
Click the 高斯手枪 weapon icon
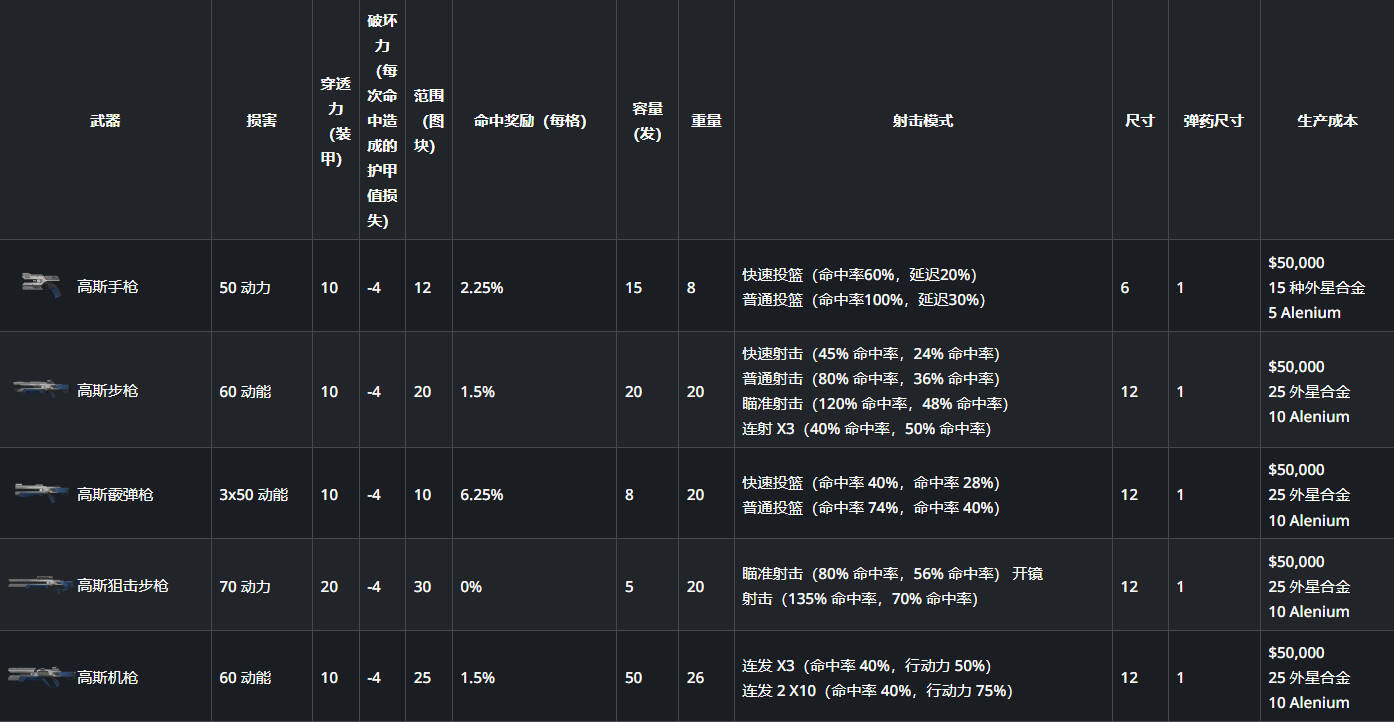(x=41, y=285)
